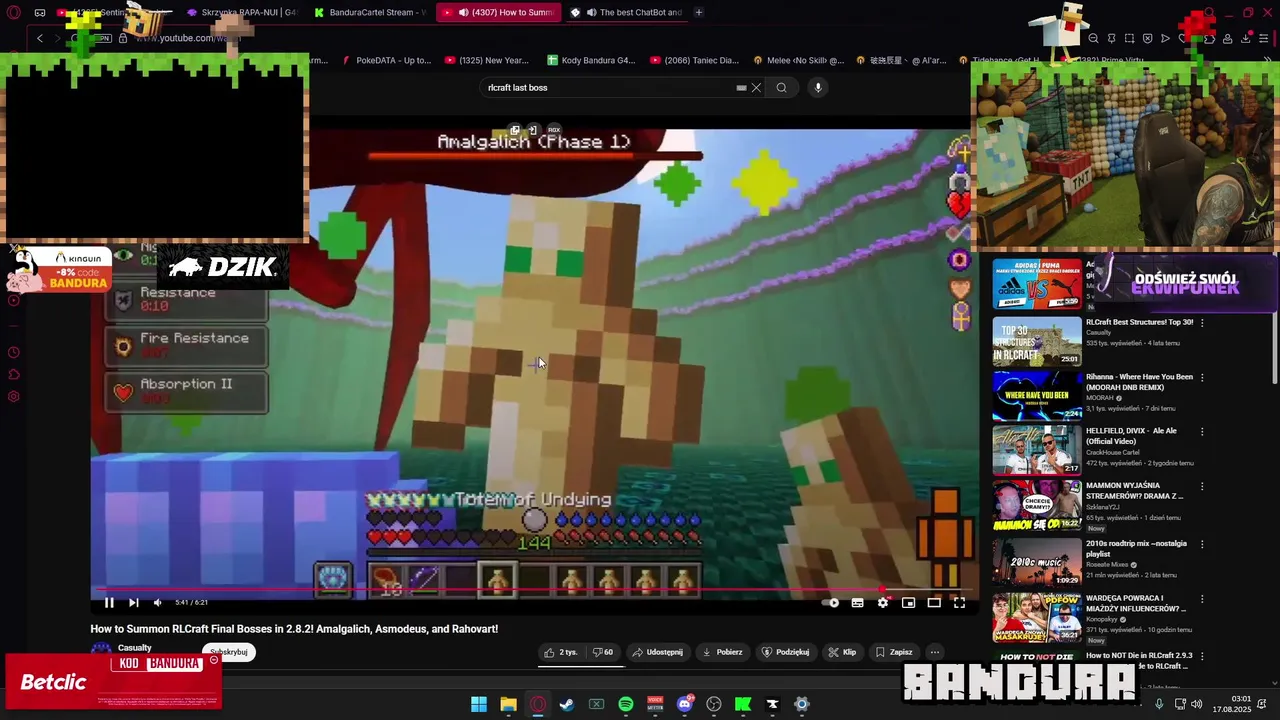Mute the video player volume
Screen dimensions: 1280x720
(157, 602)
